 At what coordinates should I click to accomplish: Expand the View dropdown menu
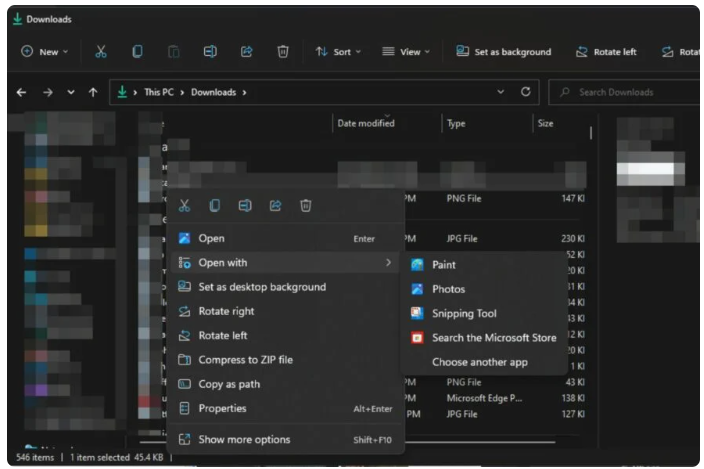(405, 52)
